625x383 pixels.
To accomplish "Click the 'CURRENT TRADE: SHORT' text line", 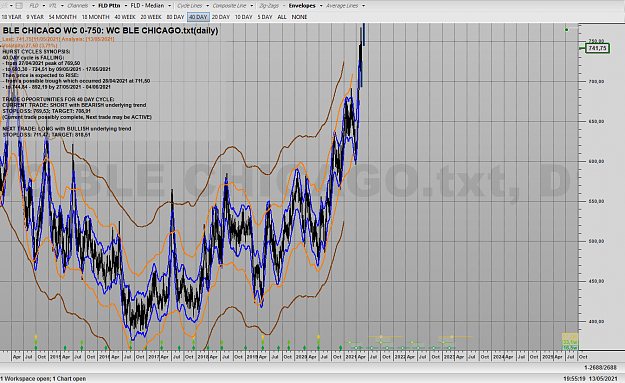I will 74,105.
